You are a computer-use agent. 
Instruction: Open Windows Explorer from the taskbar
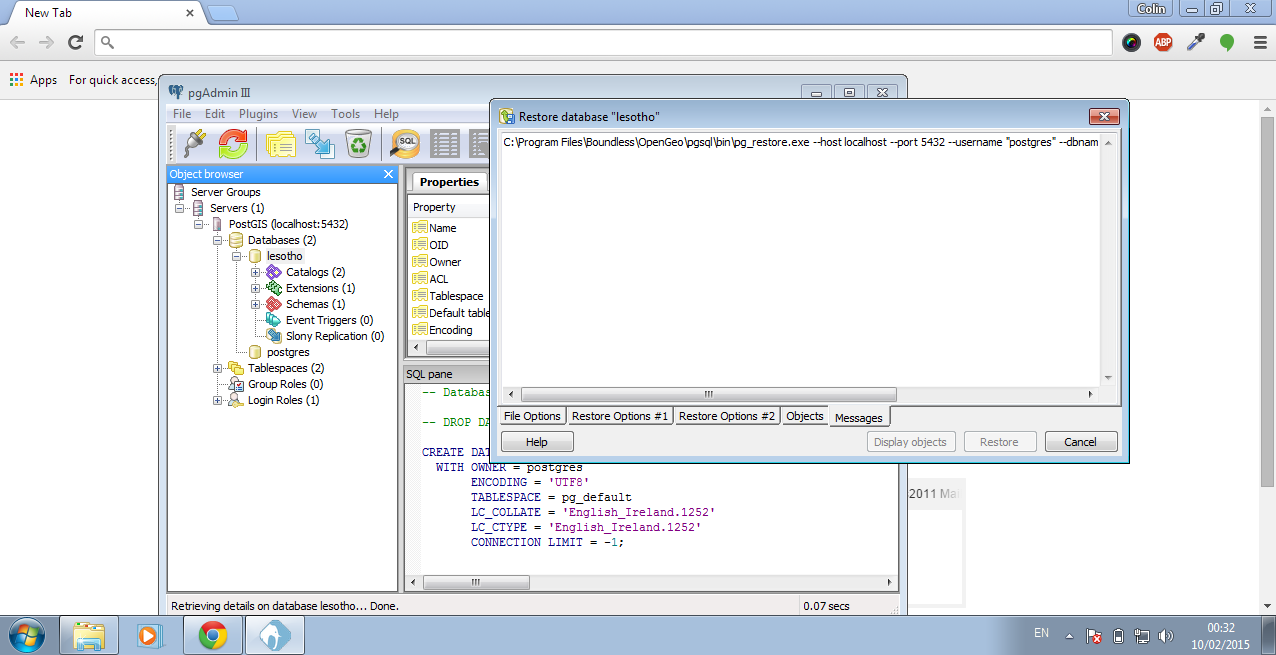click(89, 635)
